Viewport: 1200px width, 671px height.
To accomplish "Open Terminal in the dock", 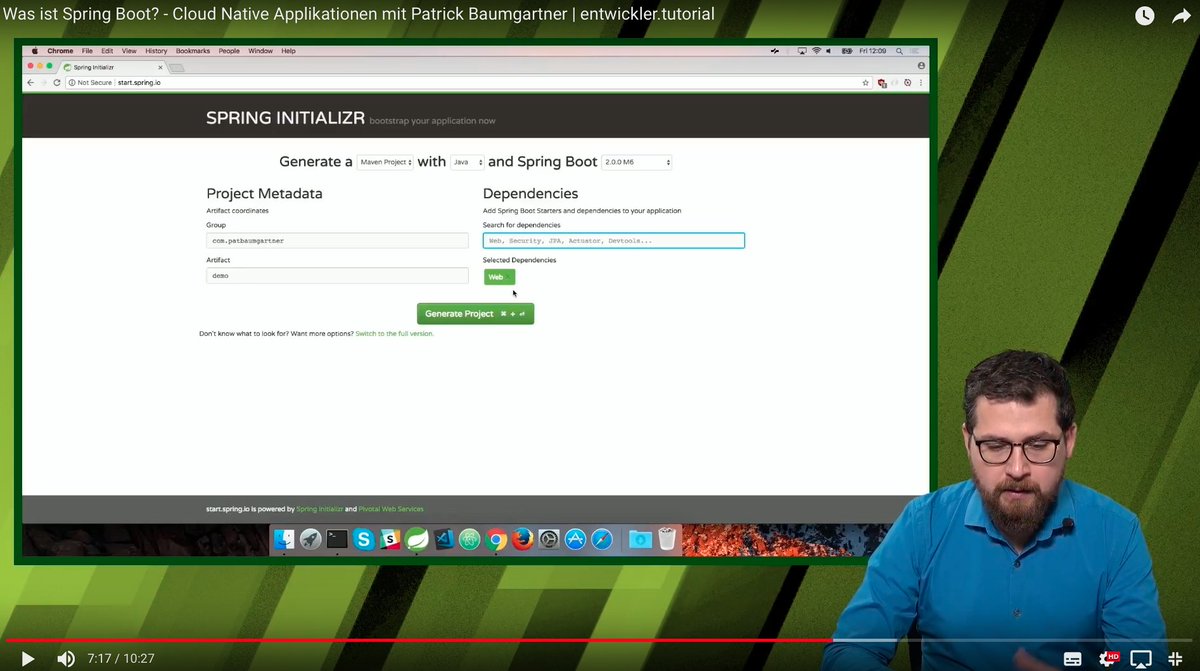I will [x=337, y=540].
